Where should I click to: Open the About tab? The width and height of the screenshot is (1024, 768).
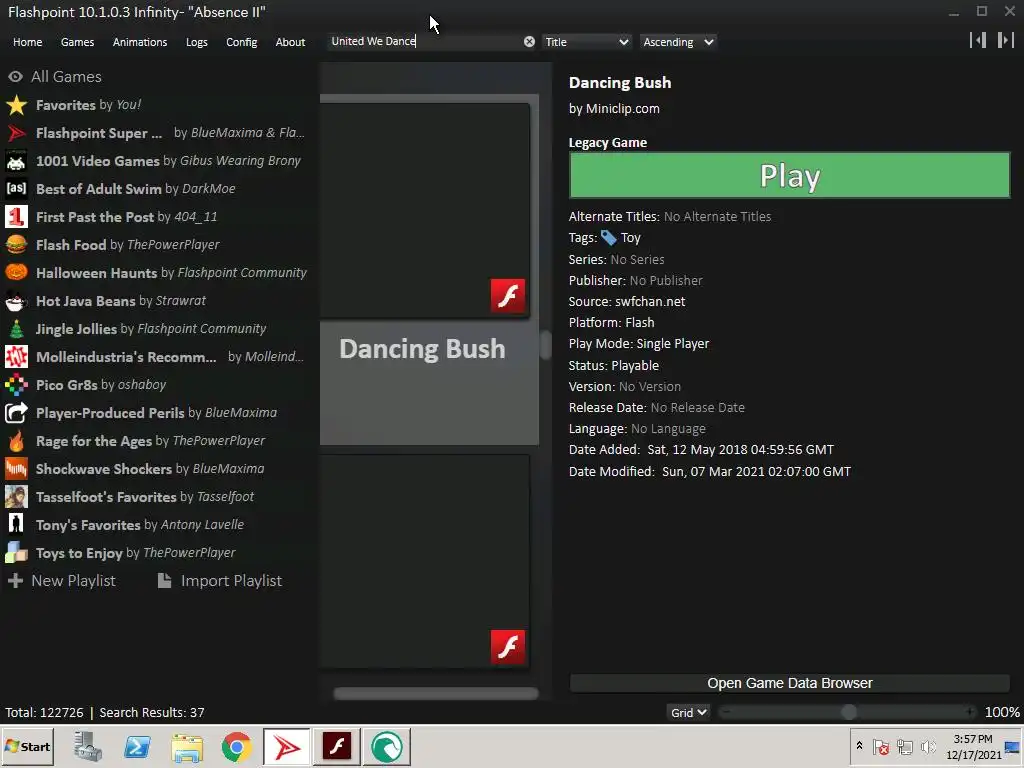pyautogui.click(x=290, y=42)
